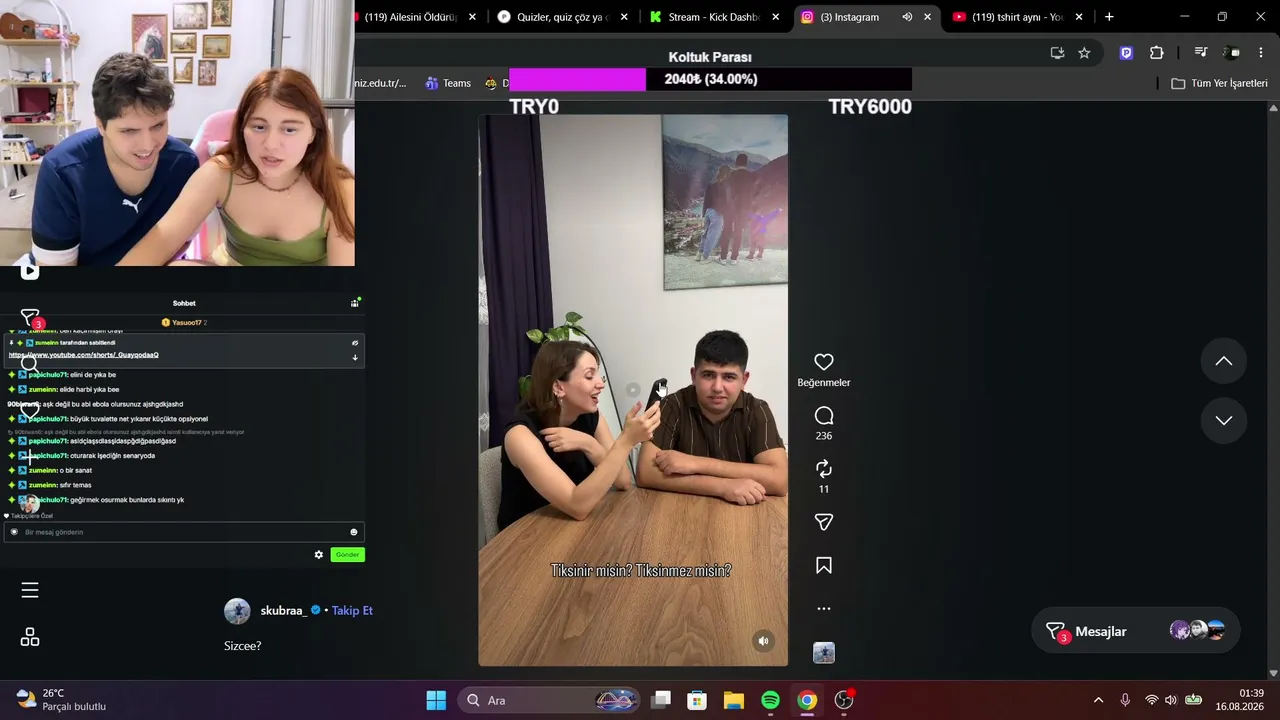Click the Koltuk Parası donation progress bar

click(x=710, y=79)
